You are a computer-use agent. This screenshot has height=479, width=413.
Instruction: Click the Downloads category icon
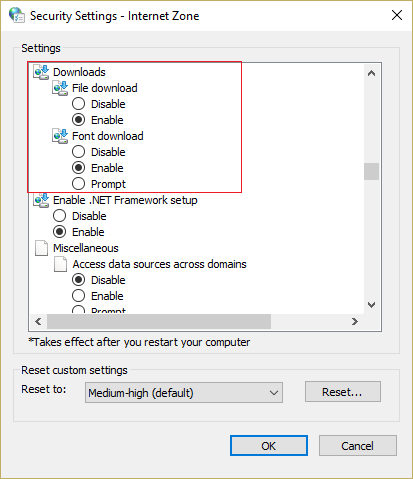pyautogui.click(x=41, y=72)
